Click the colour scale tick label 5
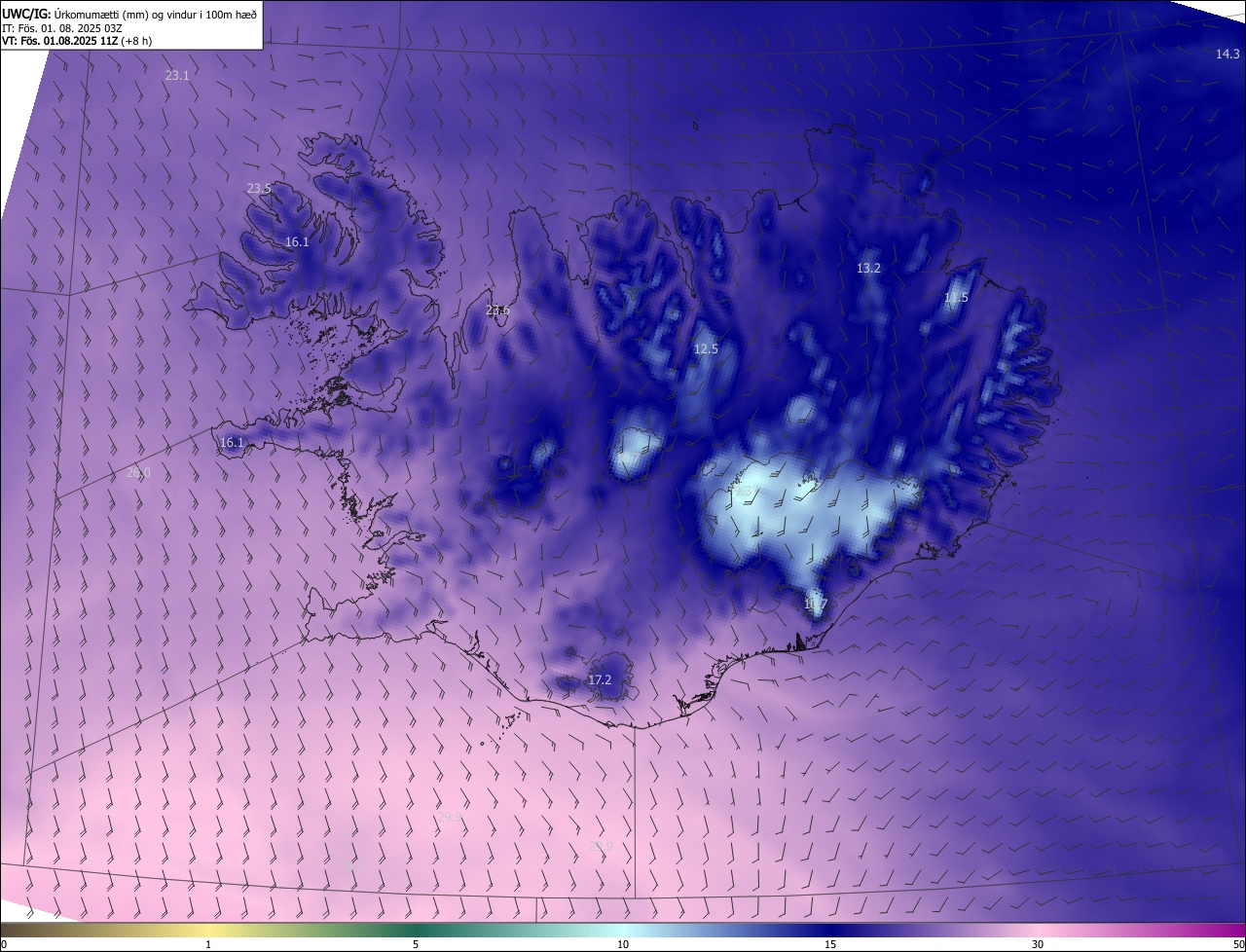The height and width of the screenshot is (952, 1246). [416, 944]
